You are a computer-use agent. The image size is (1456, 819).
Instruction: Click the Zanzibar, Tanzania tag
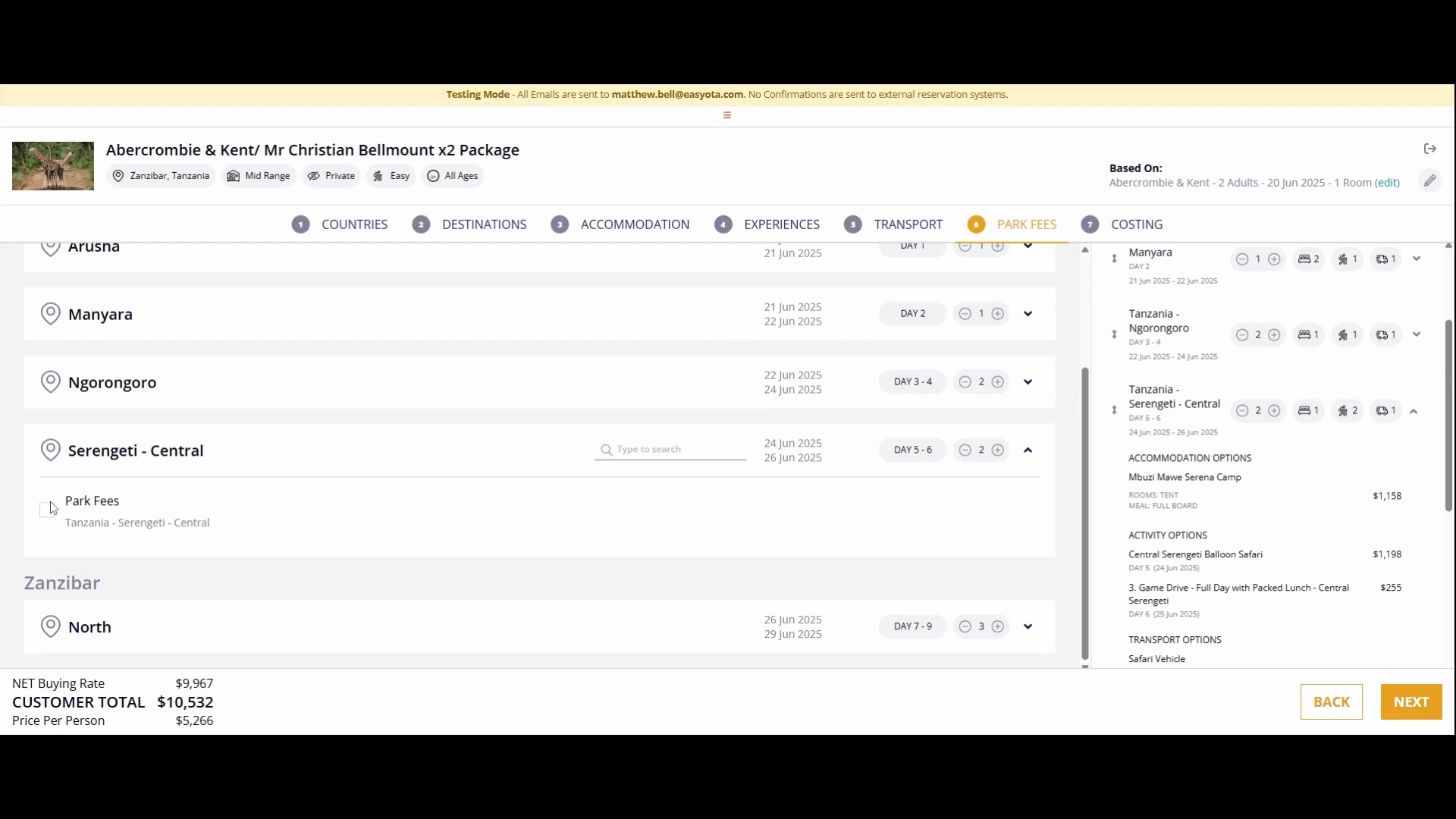pyautogui.click(x=161, y=176)
